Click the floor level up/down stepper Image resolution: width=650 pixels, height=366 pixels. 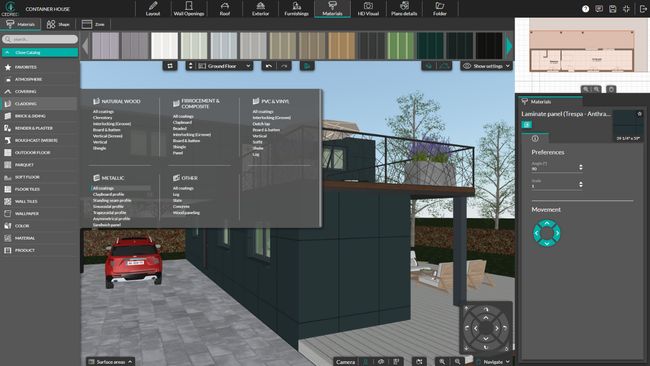click(191, 66)
